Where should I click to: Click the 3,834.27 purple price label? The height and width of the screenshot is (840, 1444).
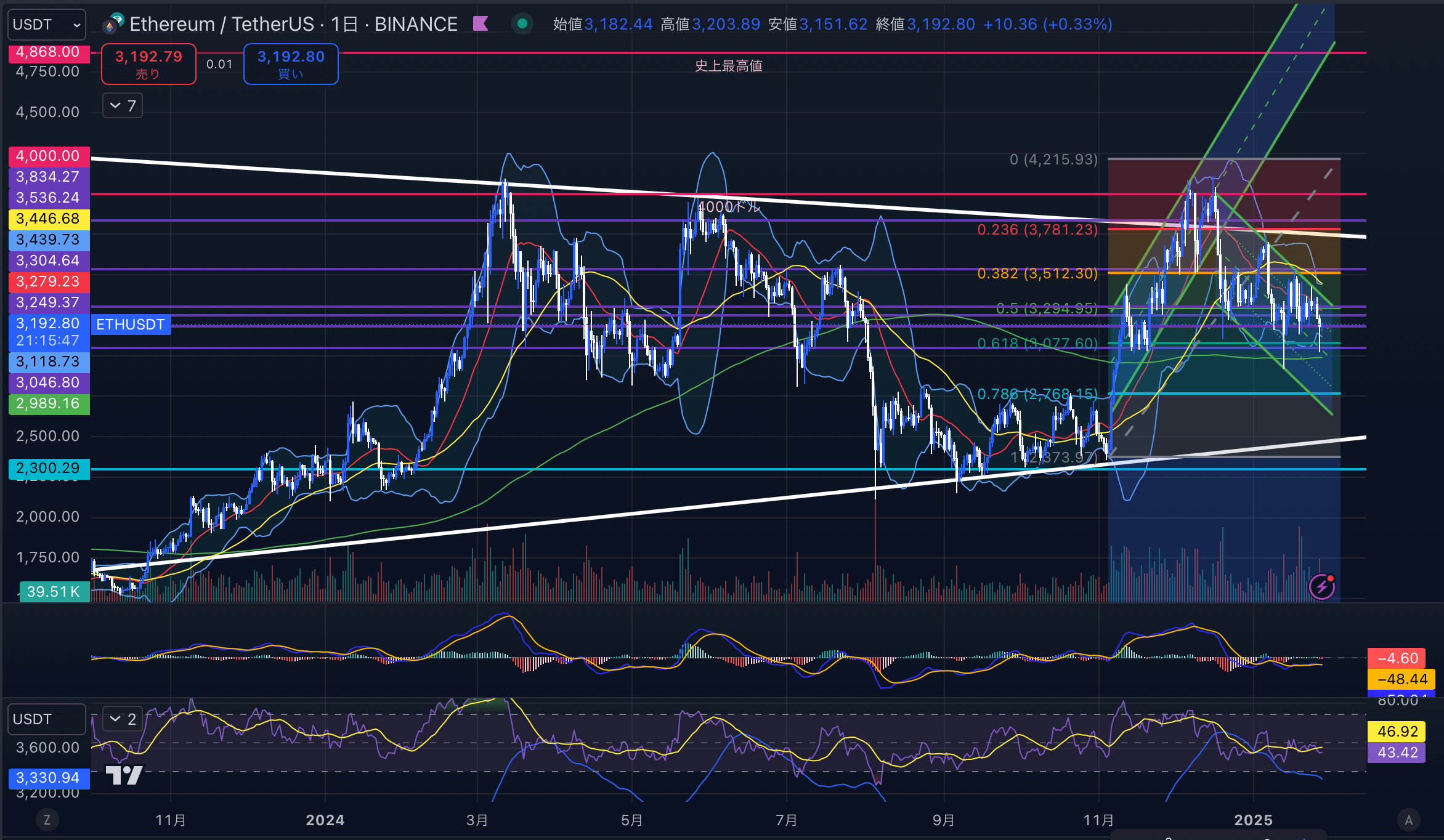tap(49, 177)
